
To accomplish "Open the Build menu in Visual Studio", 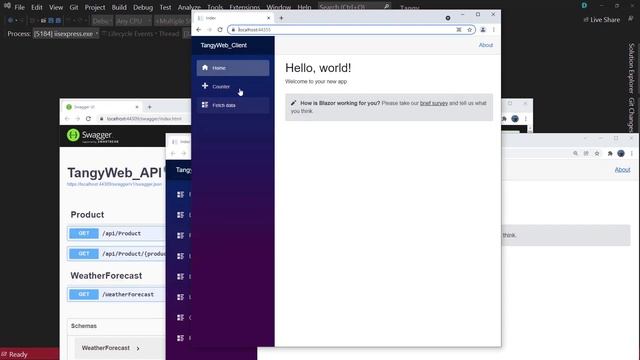I will point(119,7).
